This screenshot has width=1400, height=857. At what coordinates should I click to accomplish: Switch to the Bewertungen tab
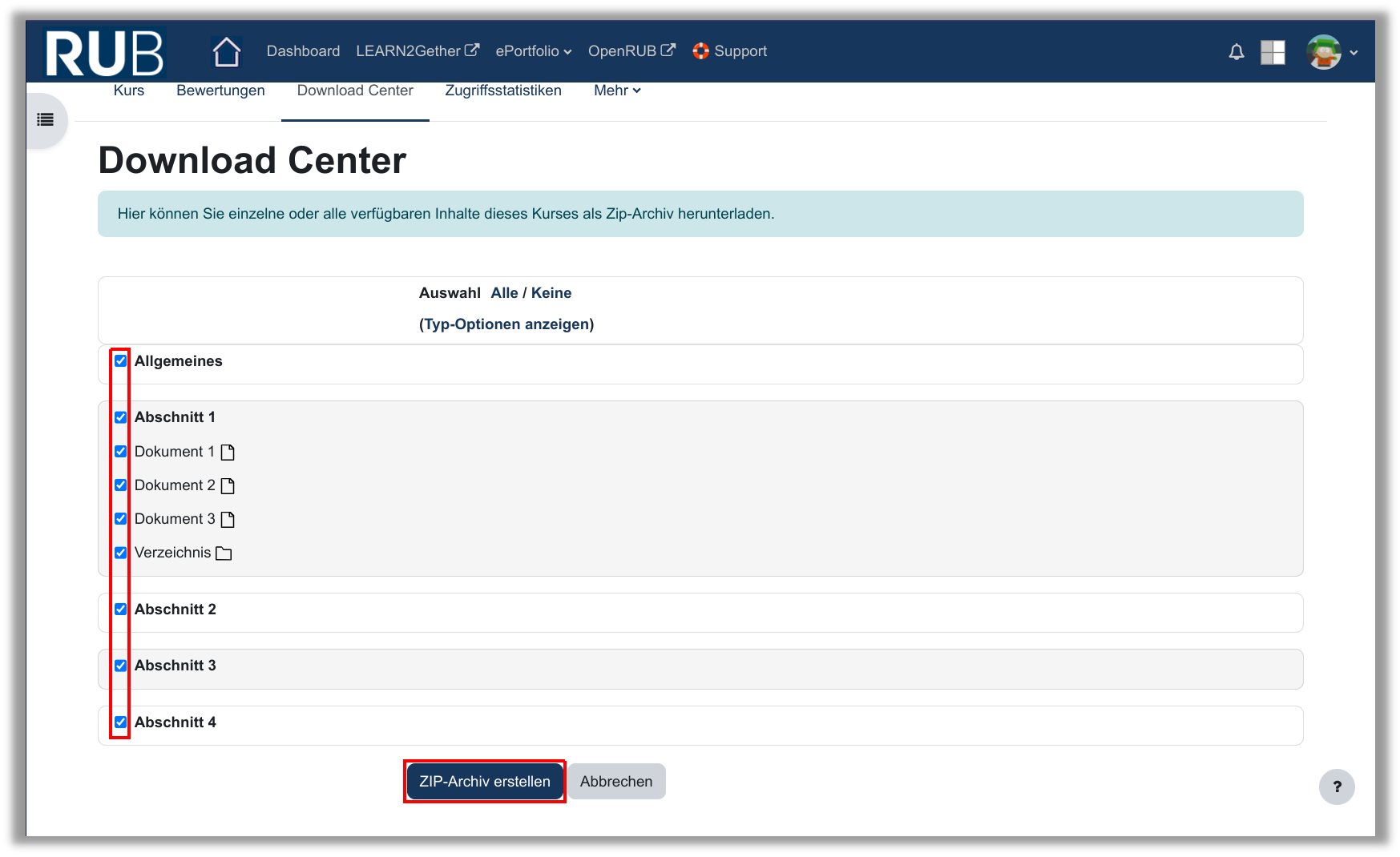(220, 91)
